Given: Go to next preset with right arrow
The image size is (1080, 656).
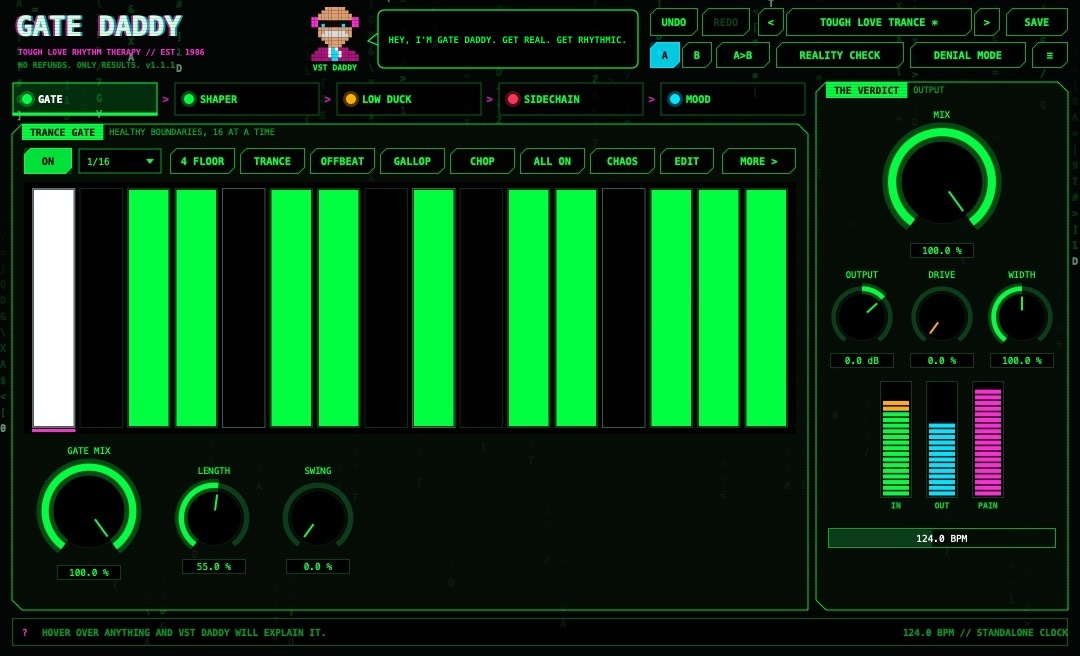Looking at the screenshot, I should [x=986, y=22].
